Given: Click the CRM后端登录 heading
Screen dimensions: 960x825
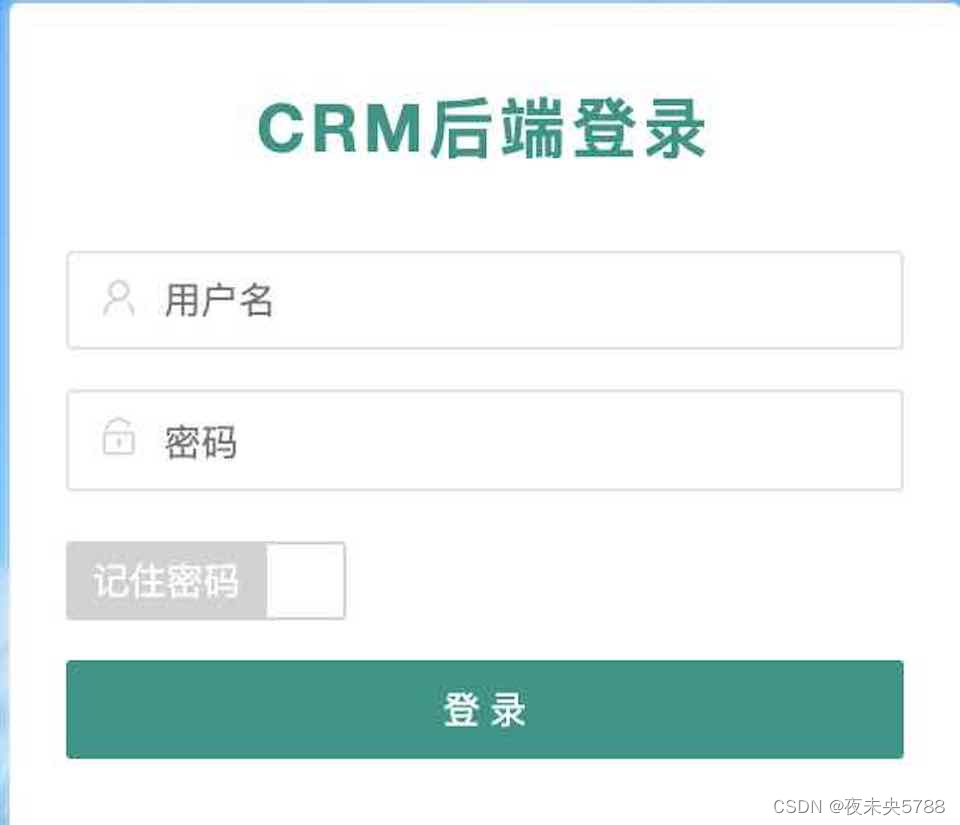Looking at the screenshot, I should [482, 129].
